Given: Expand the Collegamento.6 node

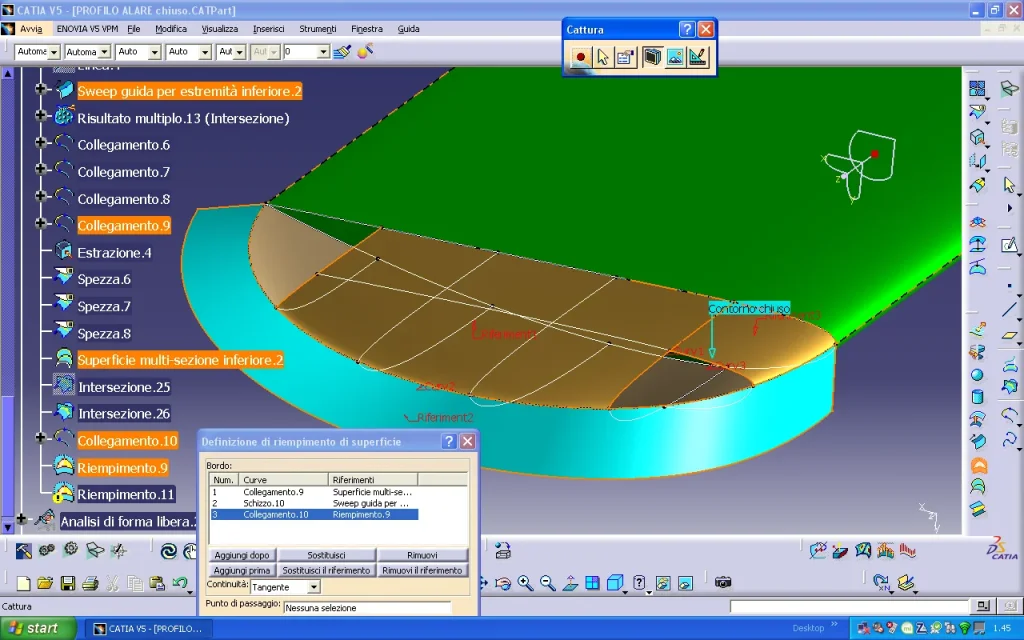Looking at the screenshot, I should pyautogui.click(x=40, y=142).
